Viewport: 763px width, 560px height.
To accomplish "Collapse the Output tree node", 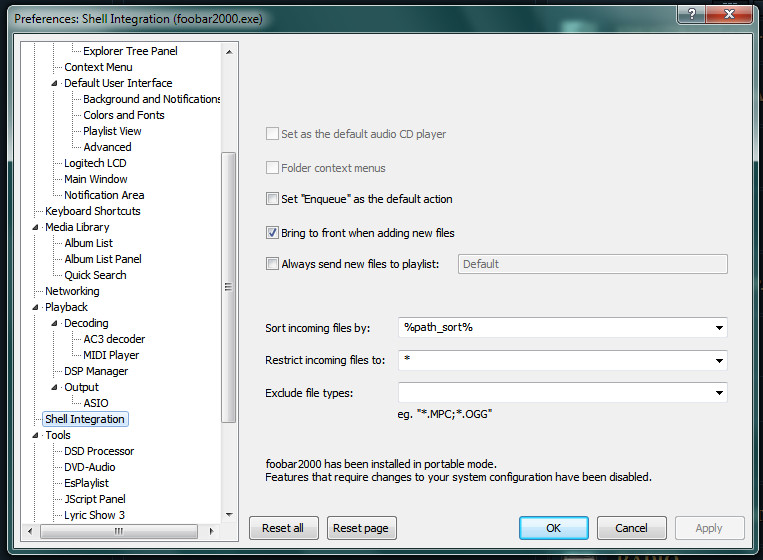I will click(54, 387).
